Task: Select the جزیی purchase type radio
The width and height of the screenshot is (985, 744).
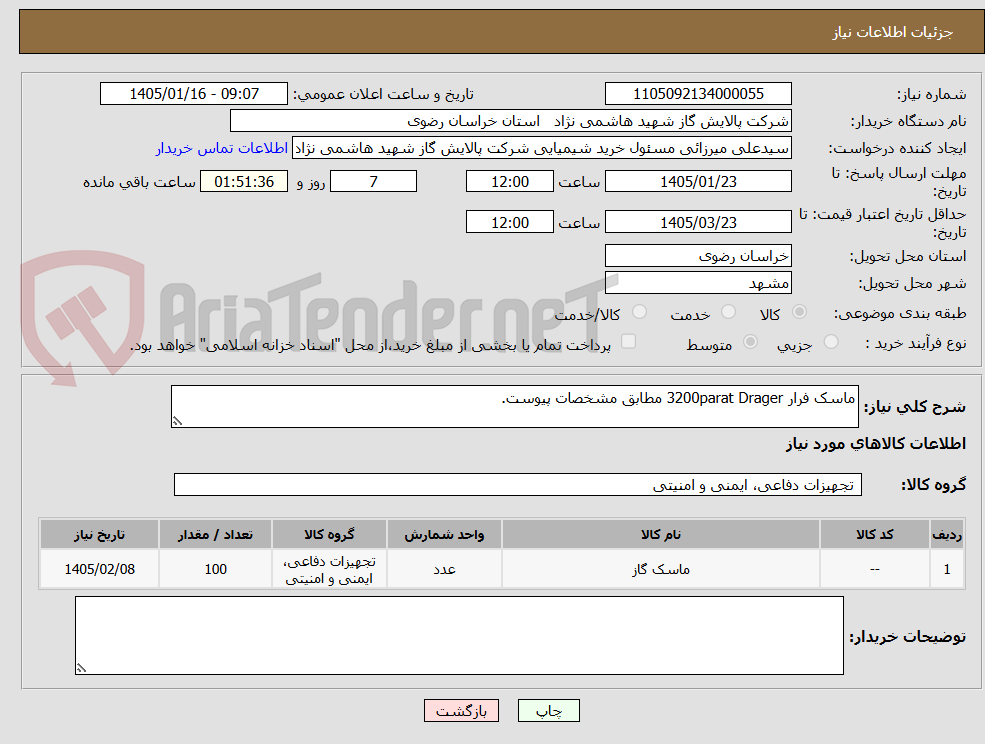Action: [x=830, y=342]
